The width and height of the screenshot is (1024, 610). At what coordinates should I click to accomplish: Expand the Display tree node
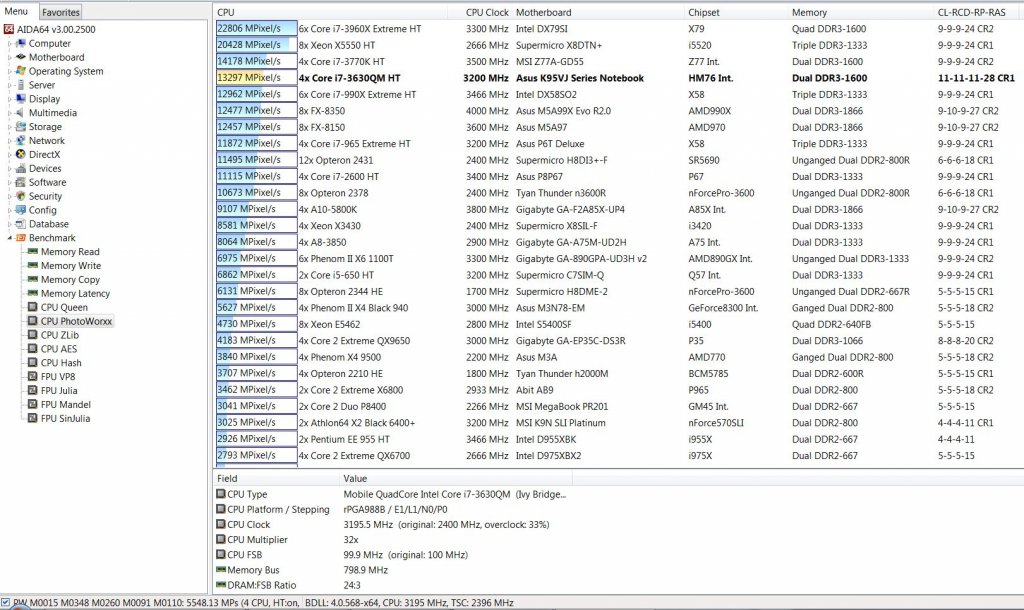[x=9, y=99]
